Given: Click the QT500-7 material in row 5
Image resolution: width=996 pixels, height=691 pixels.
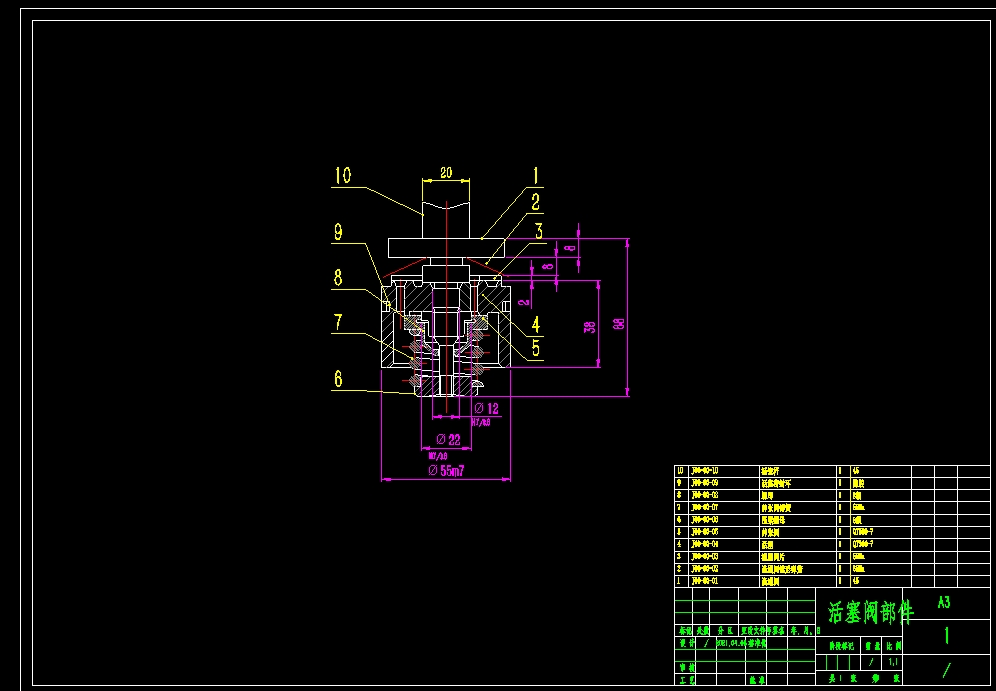Looking at the screenshot, I should point(864,532).
